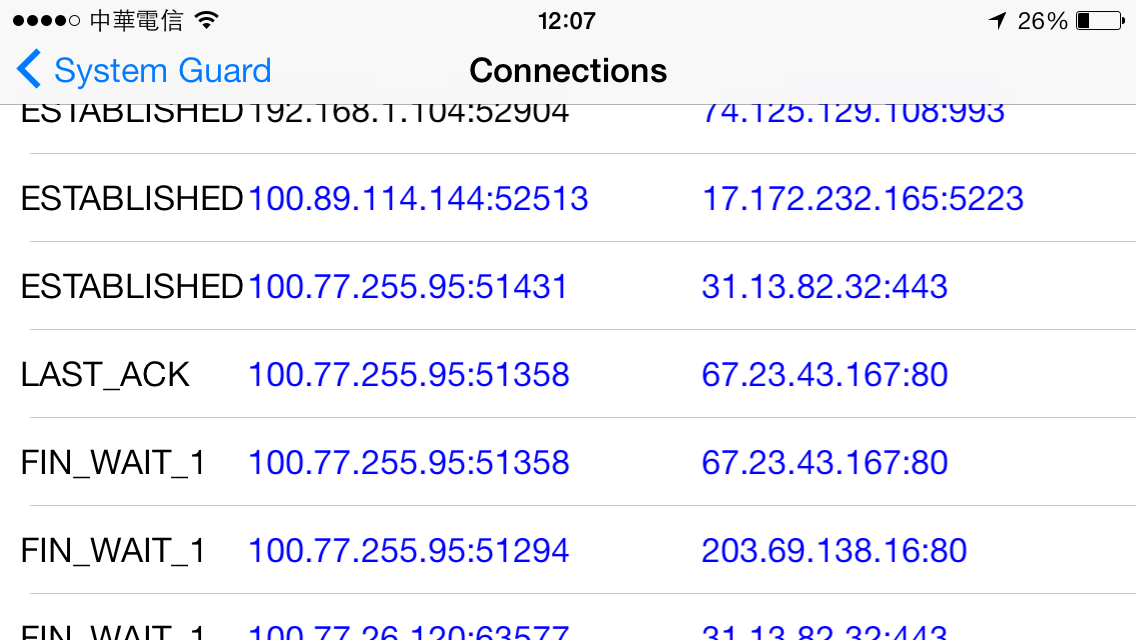Open remote address 203.69.138.16:80

[834, 551]
